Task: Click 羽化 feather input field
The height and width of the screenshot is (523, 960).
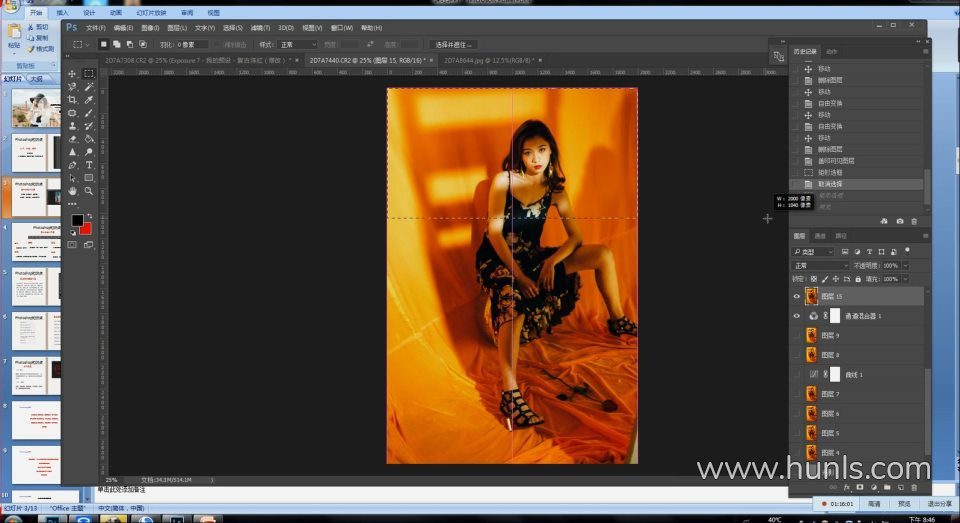Action: point(192,45)
